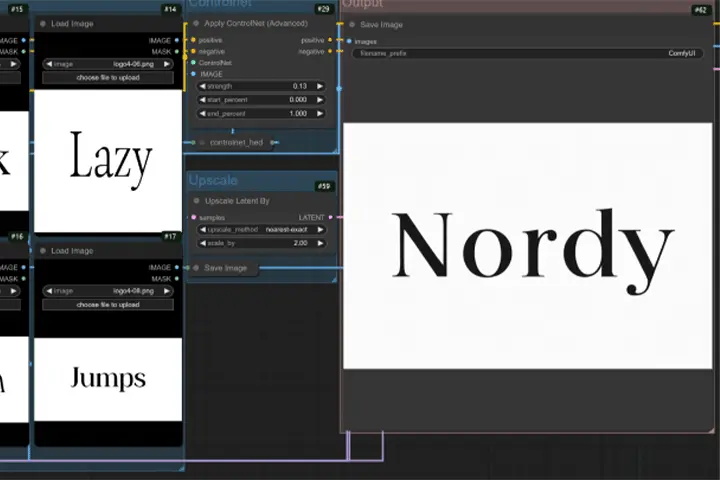
Task: Click the LATENT output port
Action: tap(331, 217)
